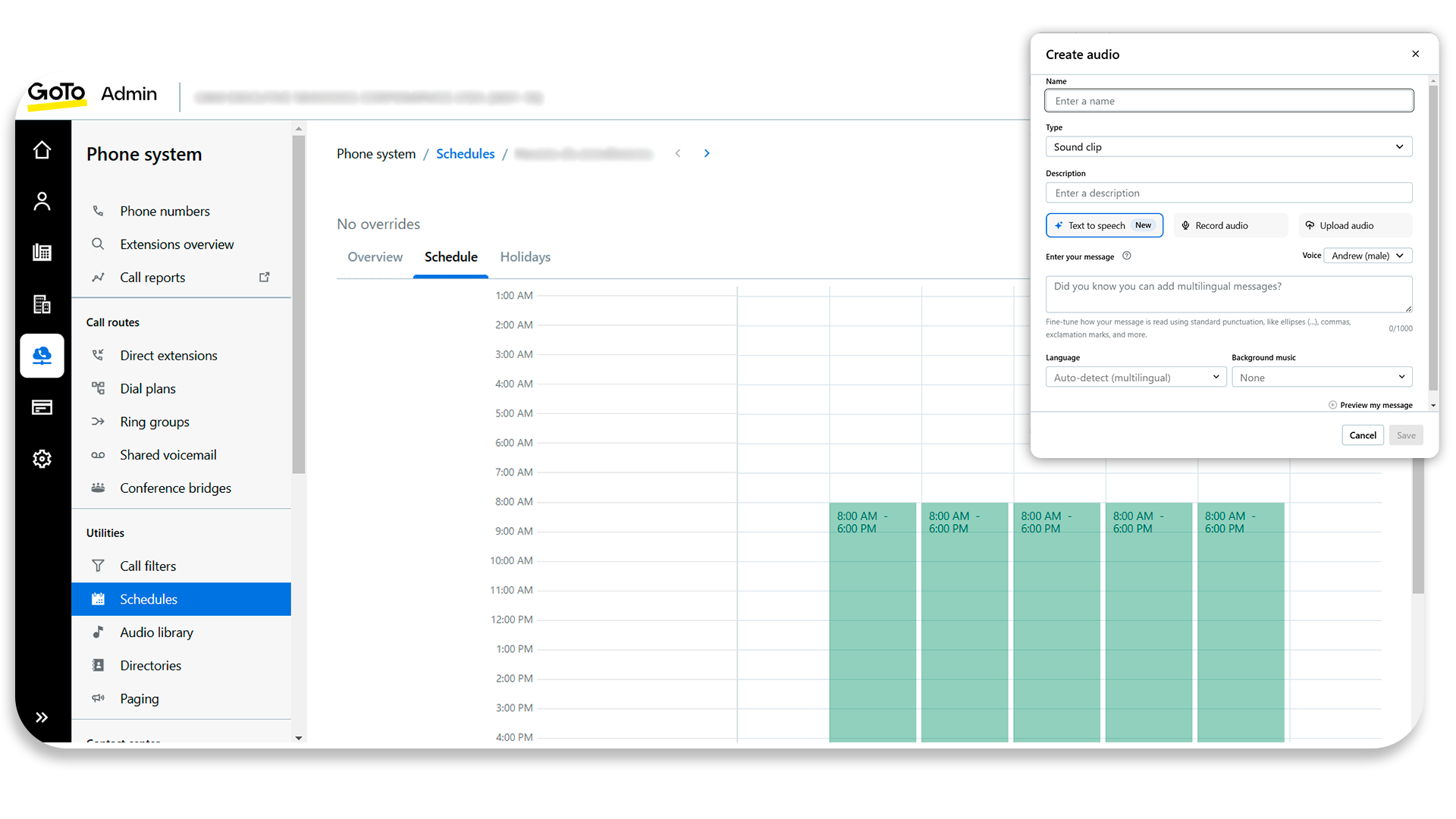Open Extensions overview in sidebar

[177, 244]
